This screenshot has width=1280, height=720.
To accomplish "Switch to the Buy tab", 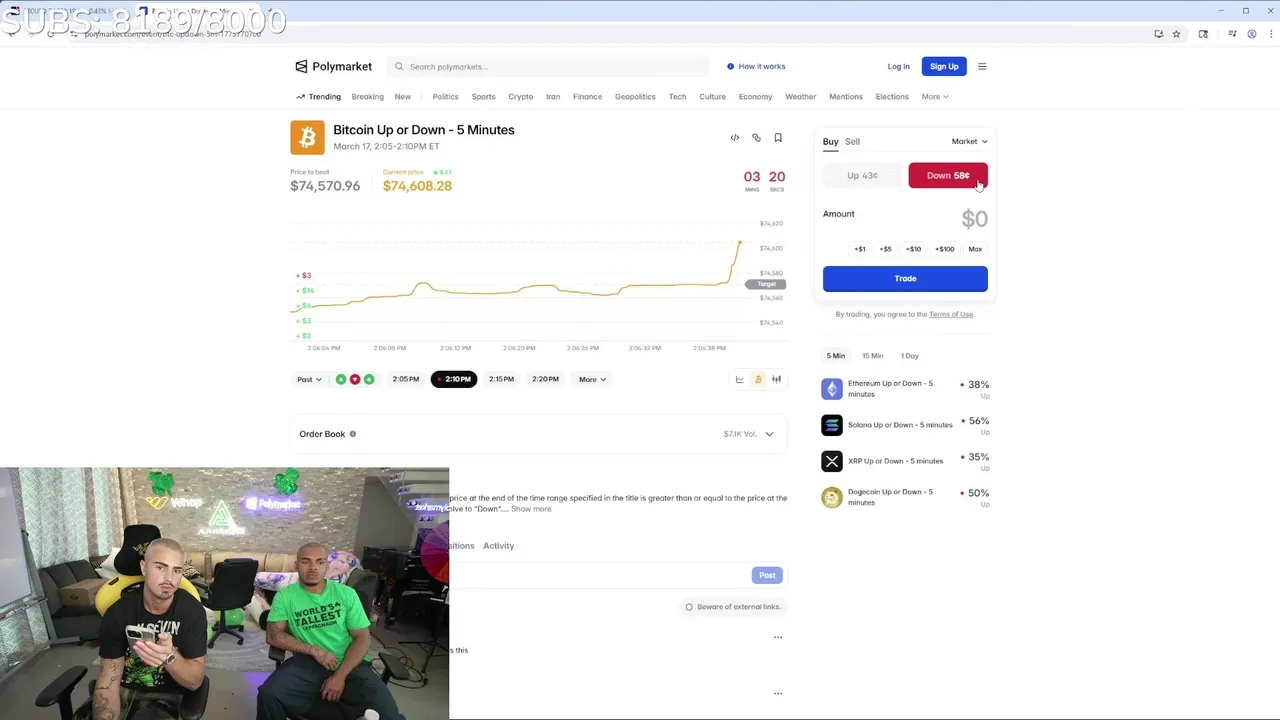I will click(830, 142).
